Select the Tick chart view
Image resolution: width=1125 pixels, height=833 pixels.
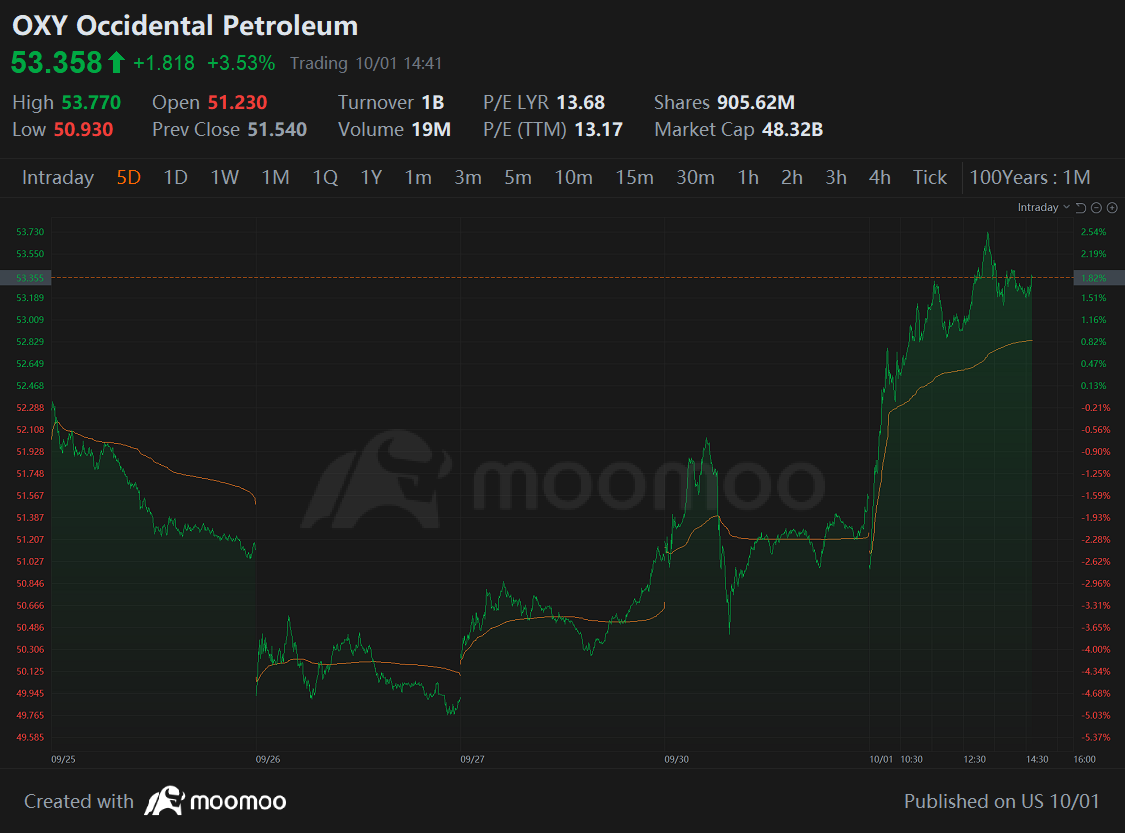(930, 177)
